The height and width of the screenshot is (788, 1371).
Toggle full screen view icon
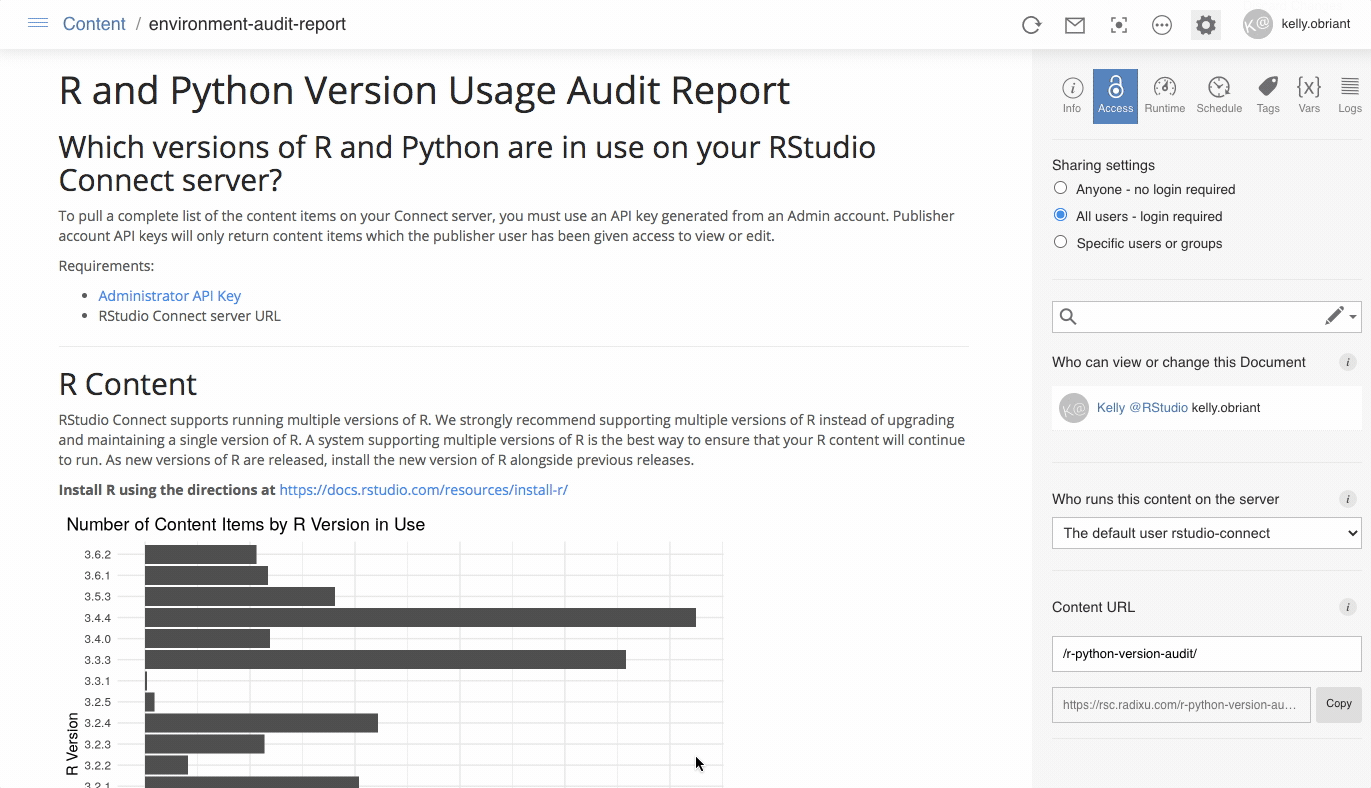coord(1119,25)
